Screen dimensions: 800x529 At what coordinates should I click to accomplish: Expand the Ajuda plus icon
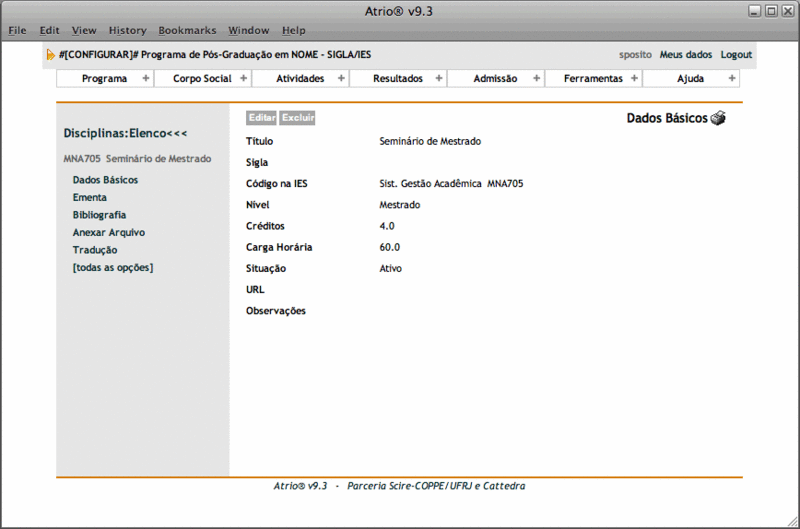coord(732,78)
